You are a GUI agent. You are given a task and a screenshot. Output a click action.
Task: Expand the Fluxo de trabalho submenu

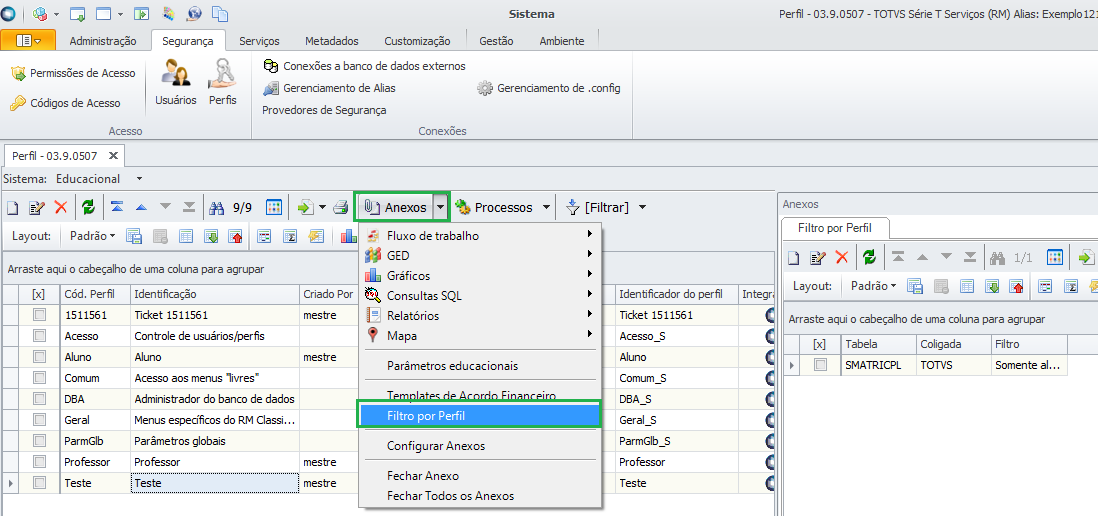coord(479,236)
